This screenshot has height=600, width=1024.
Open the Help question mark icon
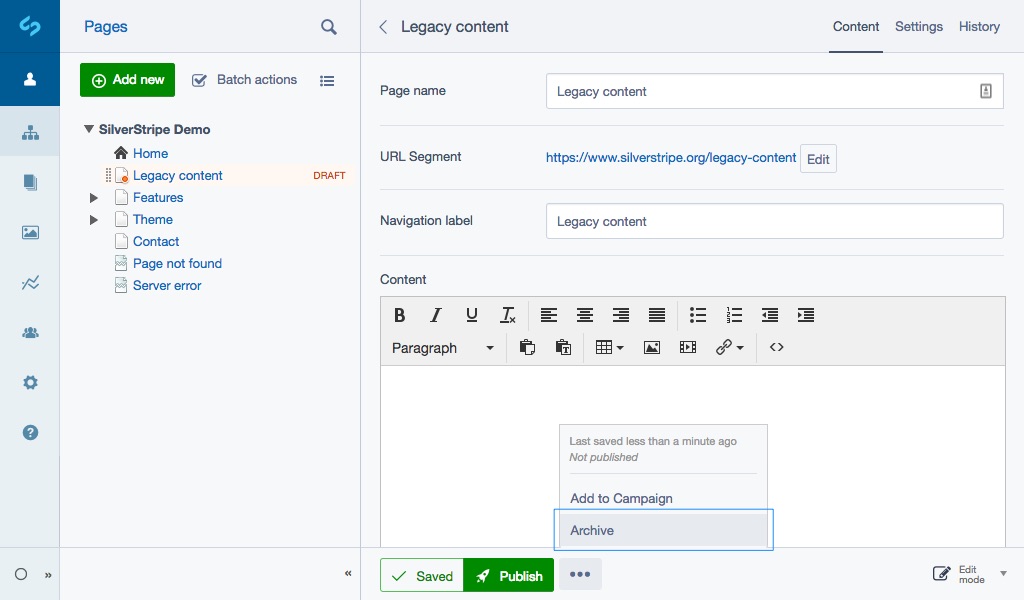[x=30, y=432]
